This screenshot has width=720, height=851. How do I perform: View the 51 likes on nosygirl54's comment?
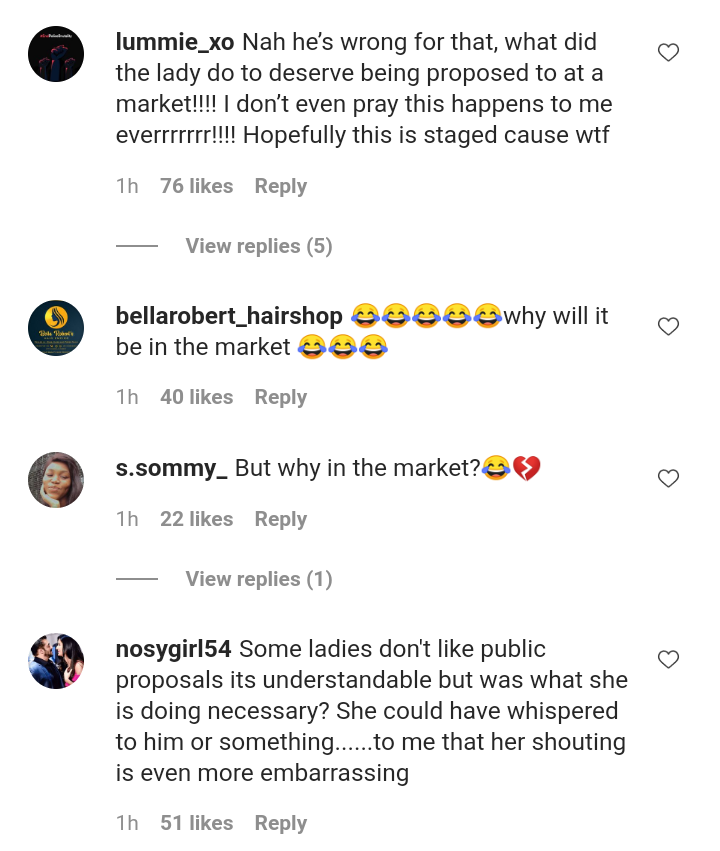[x=196, y=823]
